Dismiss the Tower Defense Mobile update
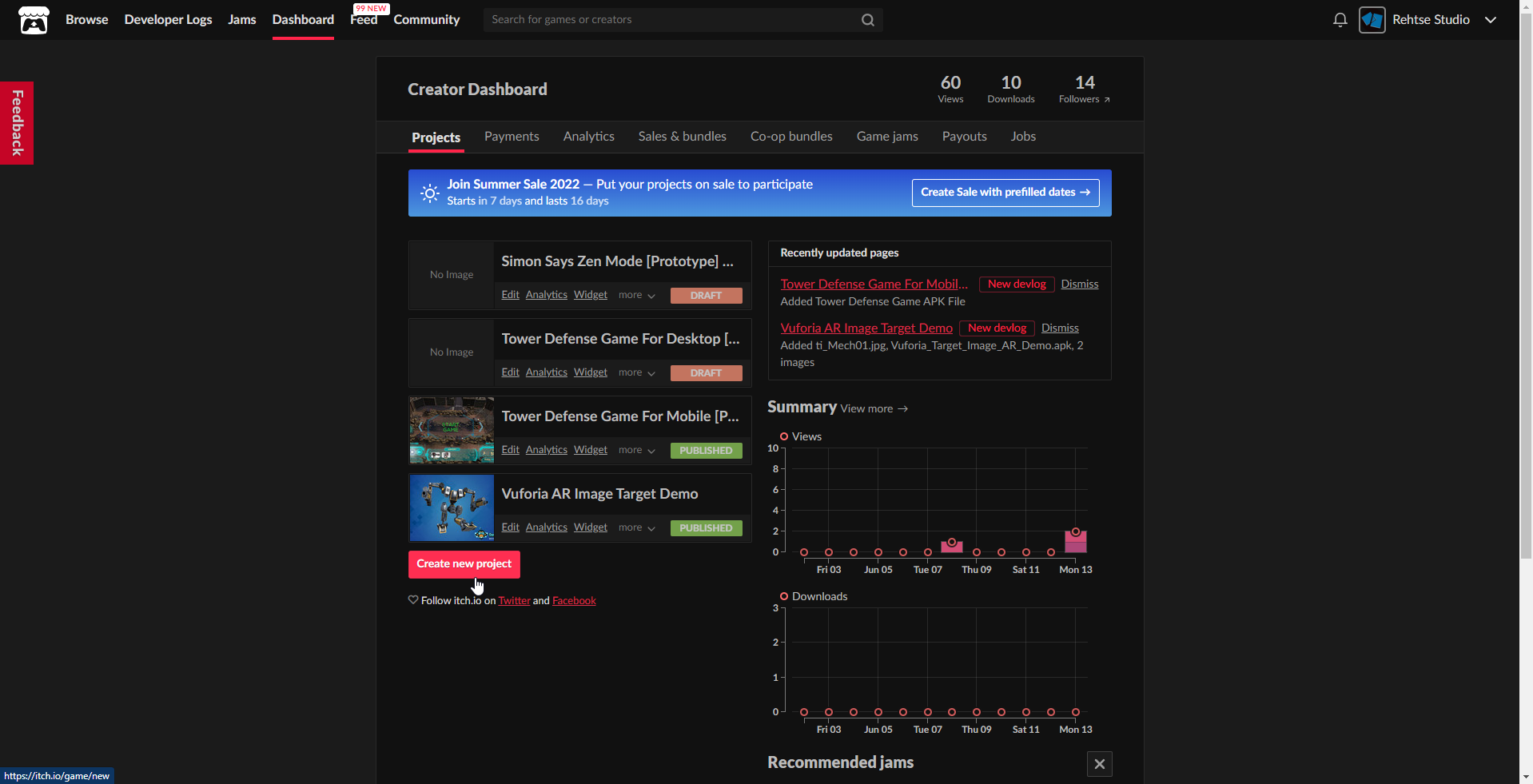 coord(1080,284)
